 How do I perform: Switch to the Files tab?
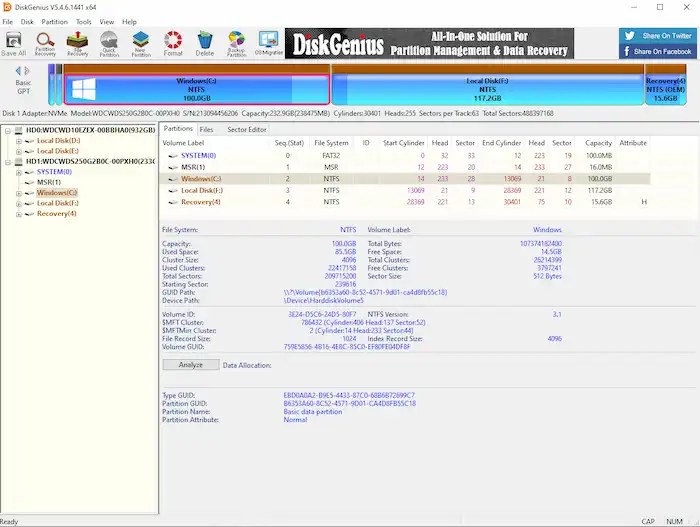[206, 130]
